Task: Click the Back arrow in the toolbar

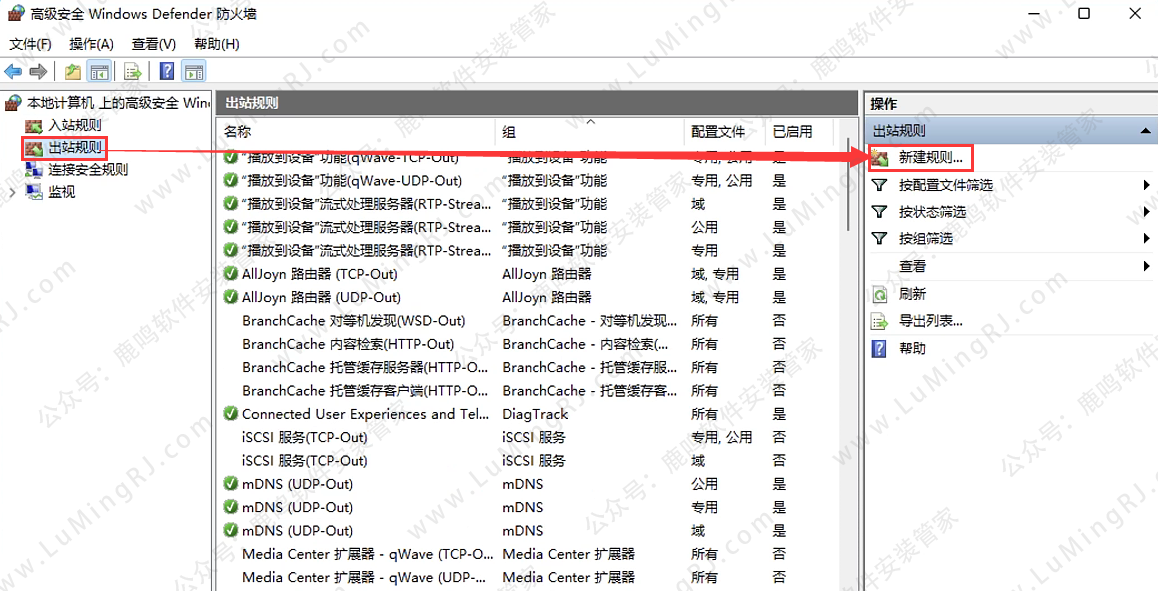Action: click(x=13, y=71)
